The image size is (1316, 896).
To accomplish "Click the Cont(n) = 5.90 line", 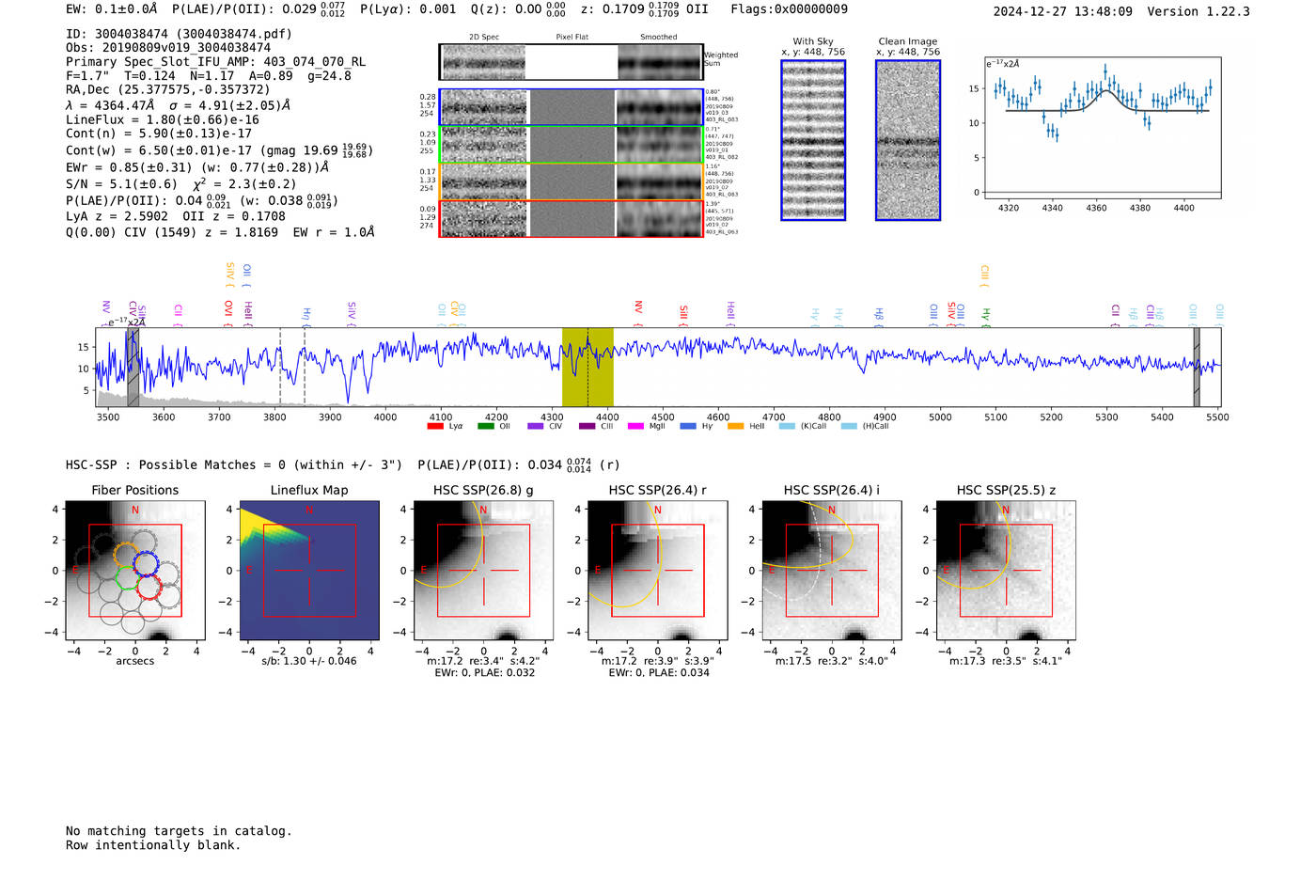I will (159, 134).
